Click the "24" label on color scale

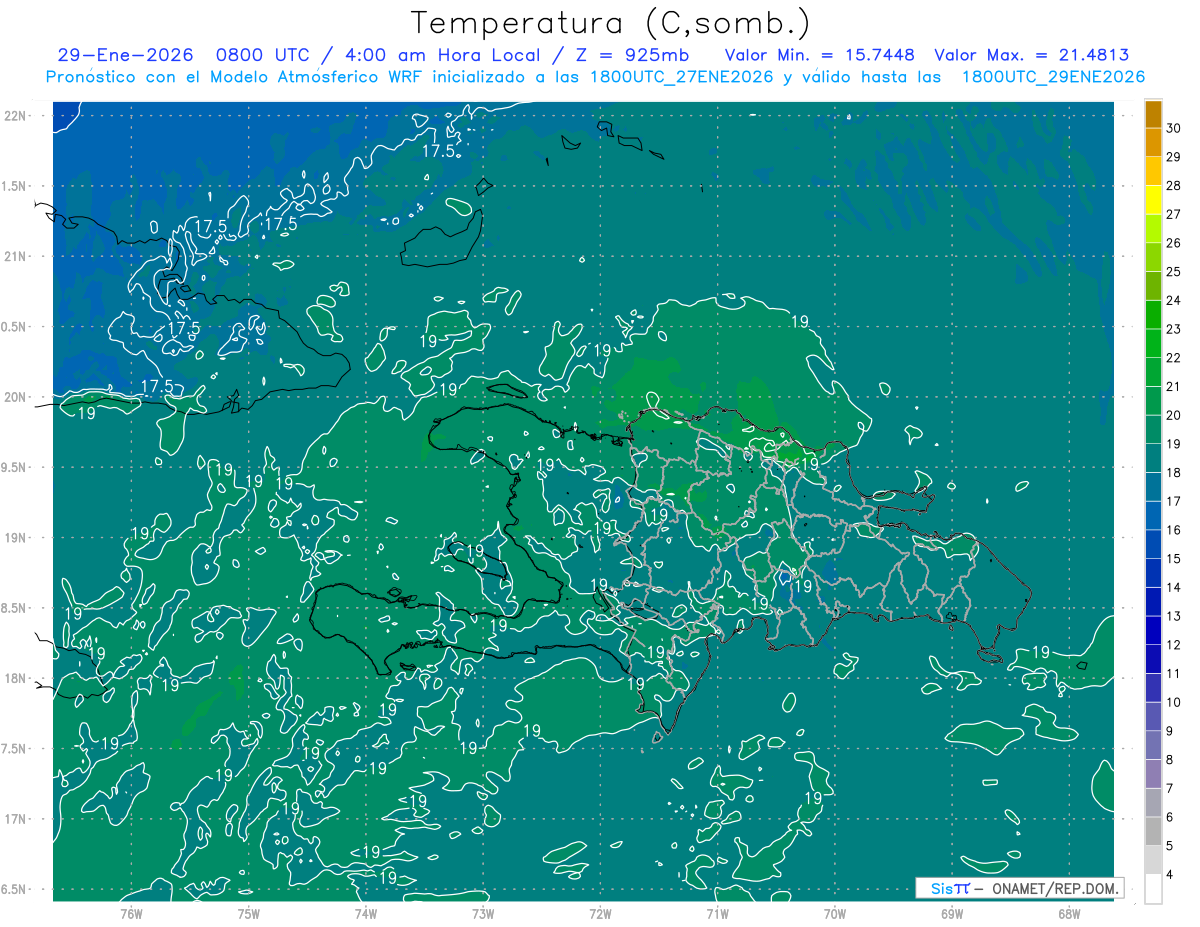pyautogui.click(x=1174, y=300)
